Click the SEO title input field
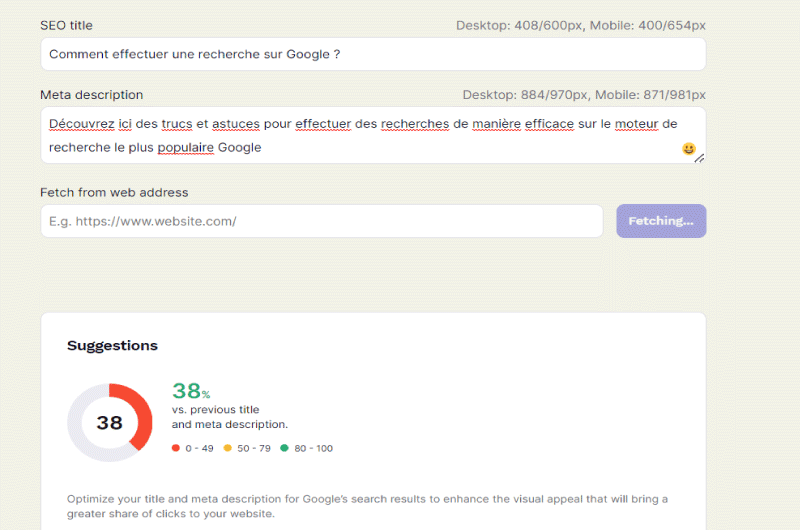 click(x=373, y=54)
